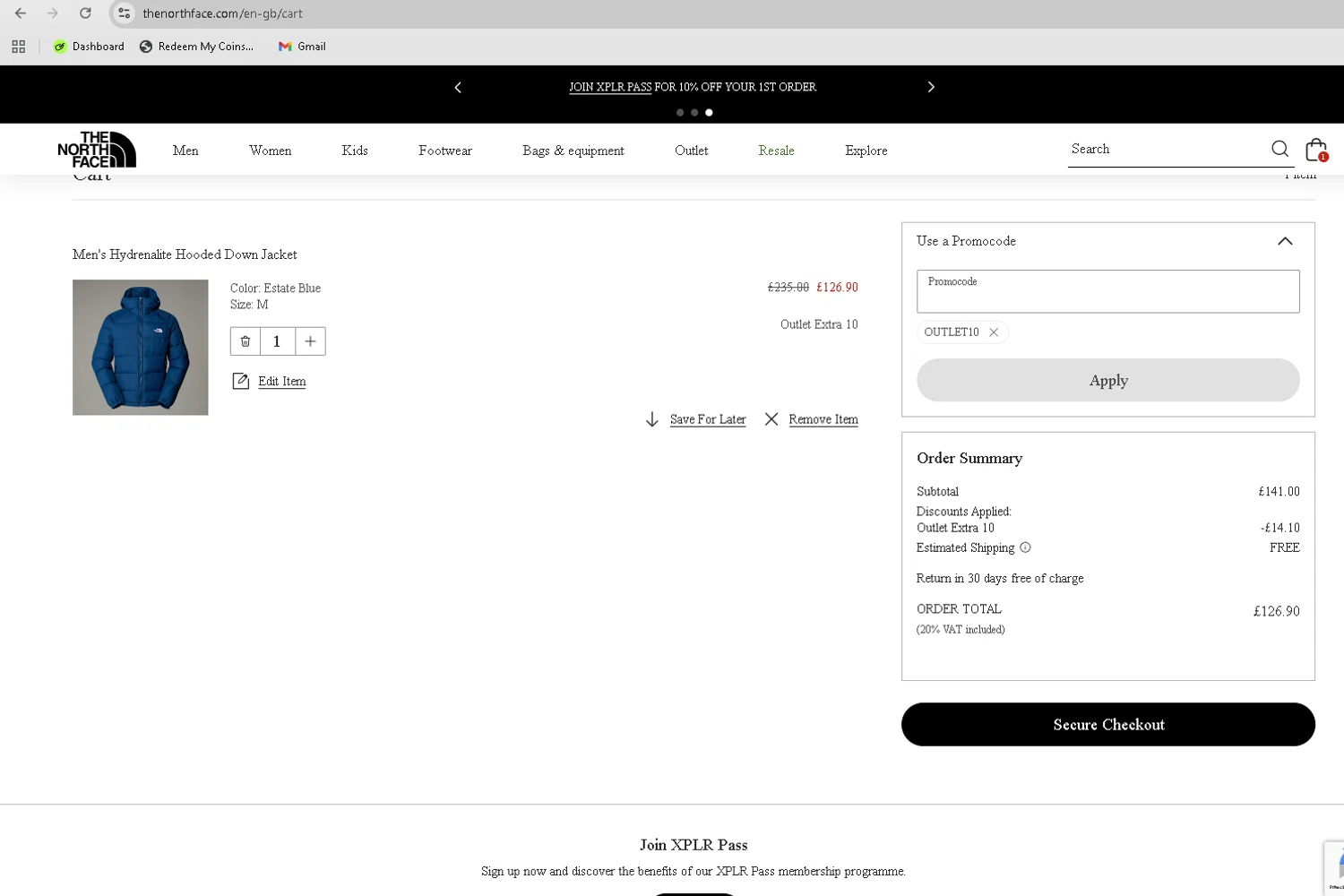1344x896 pixels.
Task: Show previous promo banner message
Action: coord(458,87)
